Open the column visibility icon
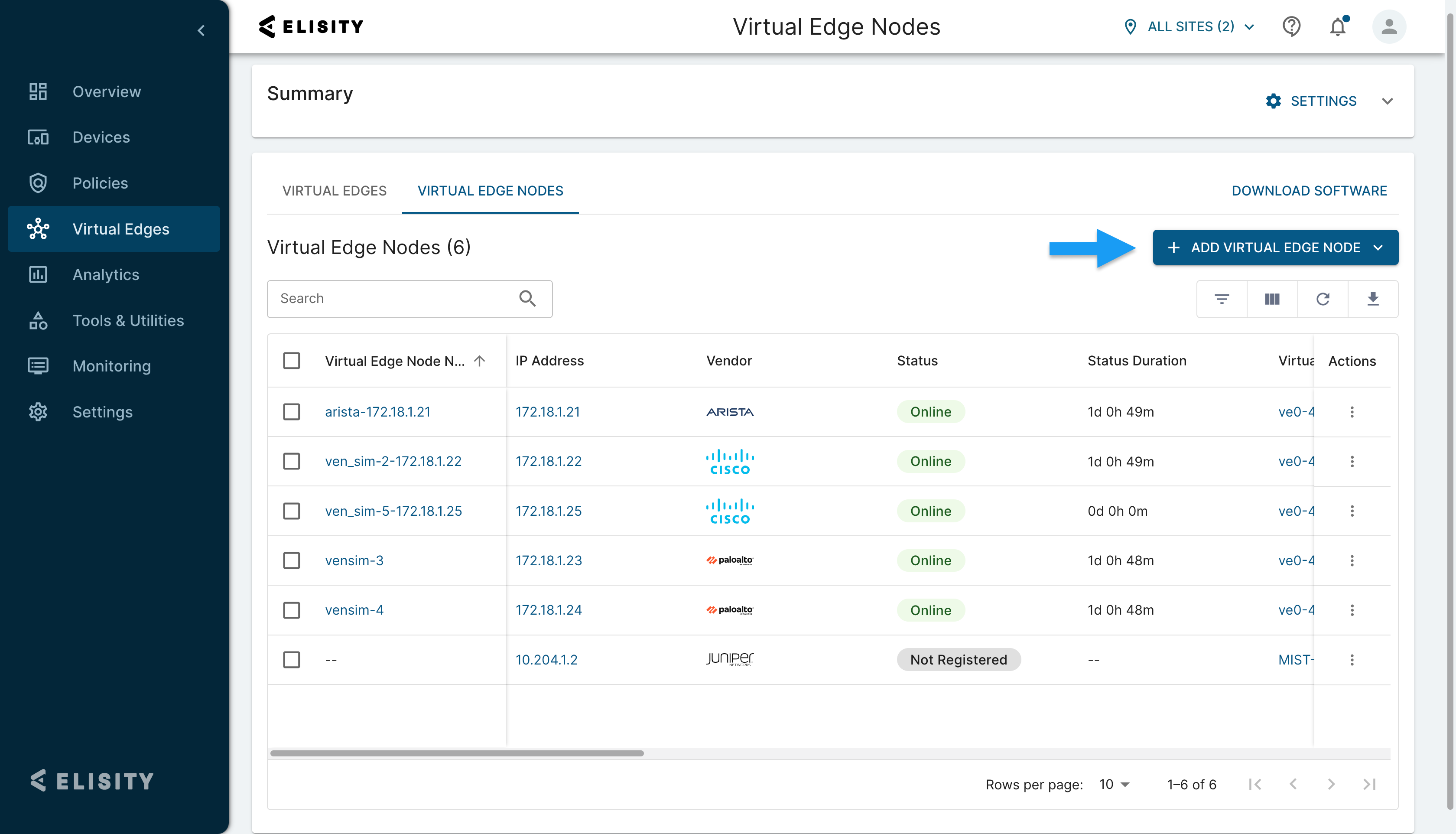This screenshot has width=1456, height=834. pos(1272,299)
